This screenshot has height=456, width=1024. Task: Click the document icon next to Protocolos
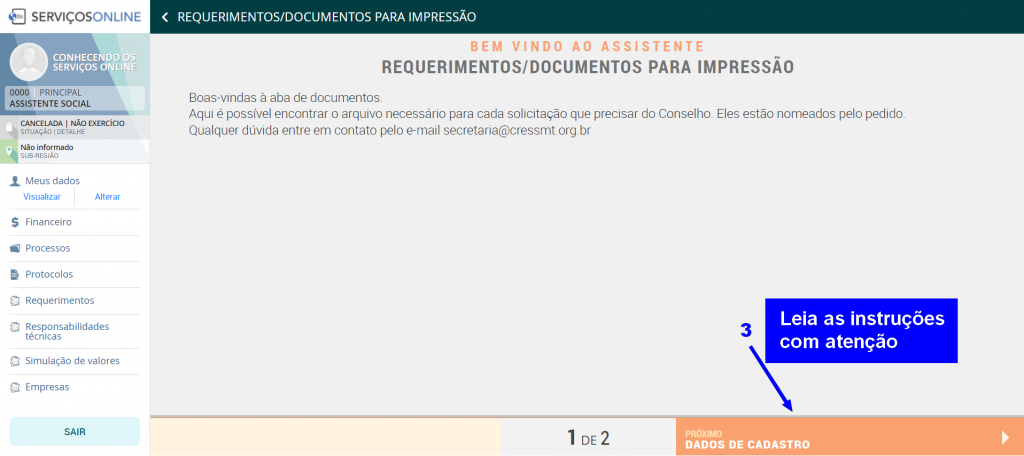point(15,274)
